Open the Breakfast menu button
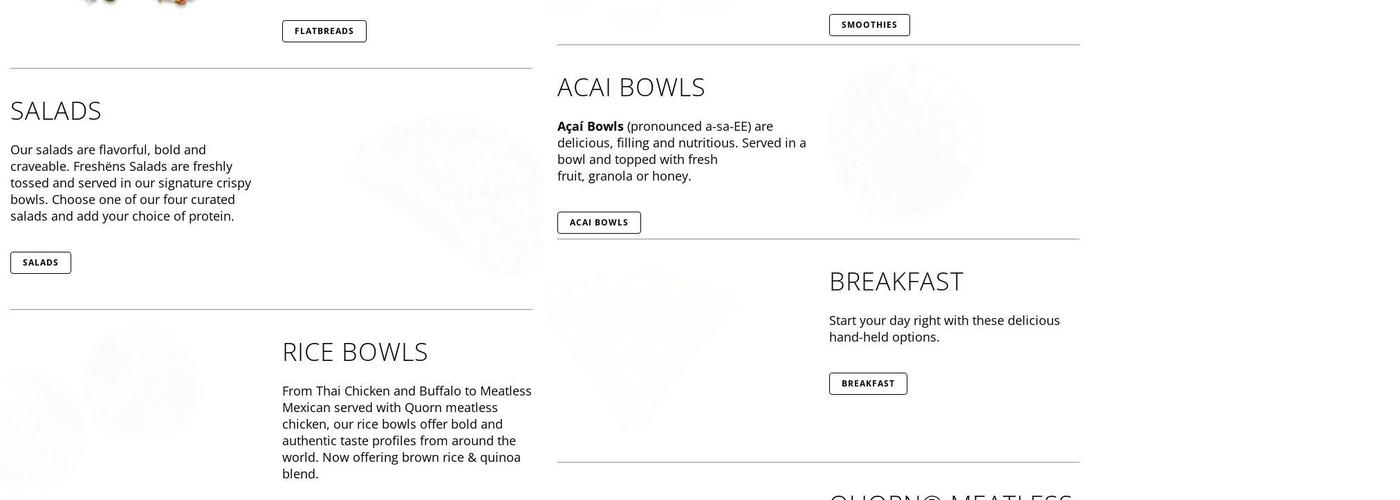Viewport: 1400px width, 500px height. pyautogui.click(x=868, y=384)
